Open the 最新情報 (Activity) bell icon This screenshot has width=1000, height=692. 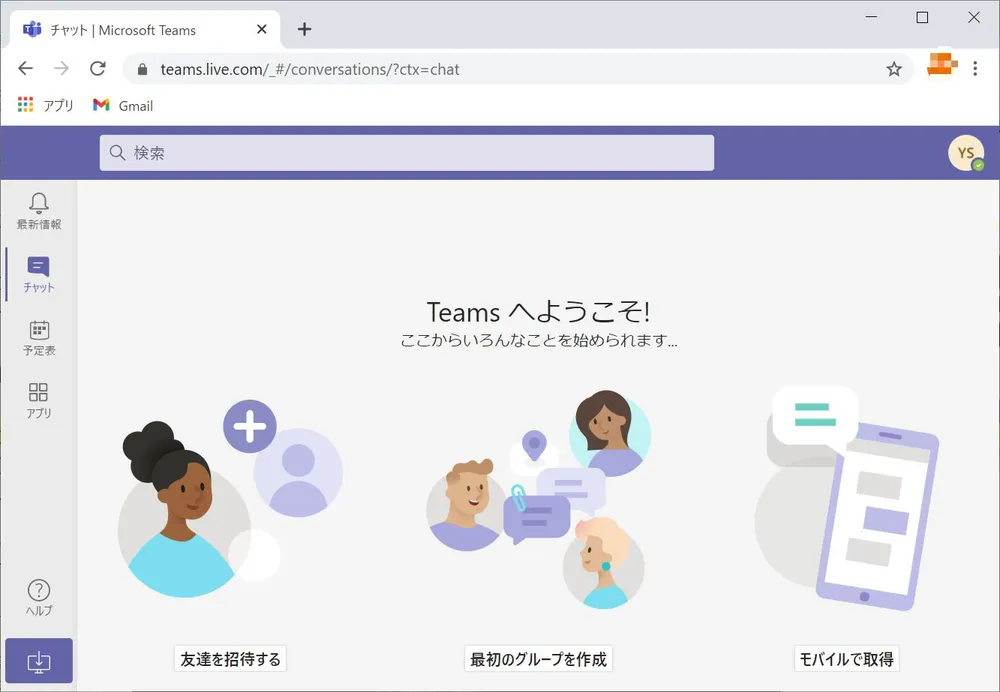tap(38, 210)
